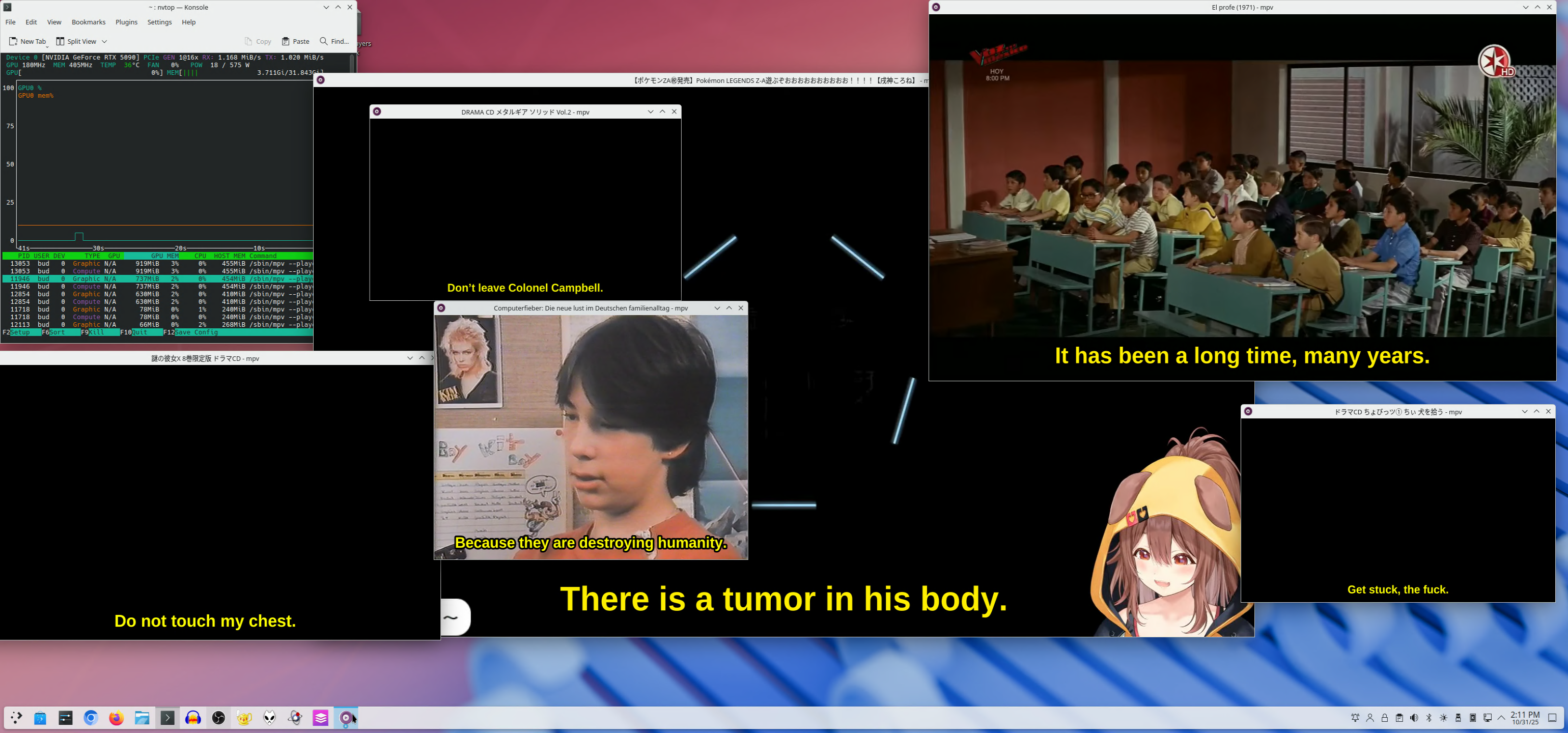Open OBS Studio from the taskbar
Screen dimensions: 1568x733
point(218,718)
